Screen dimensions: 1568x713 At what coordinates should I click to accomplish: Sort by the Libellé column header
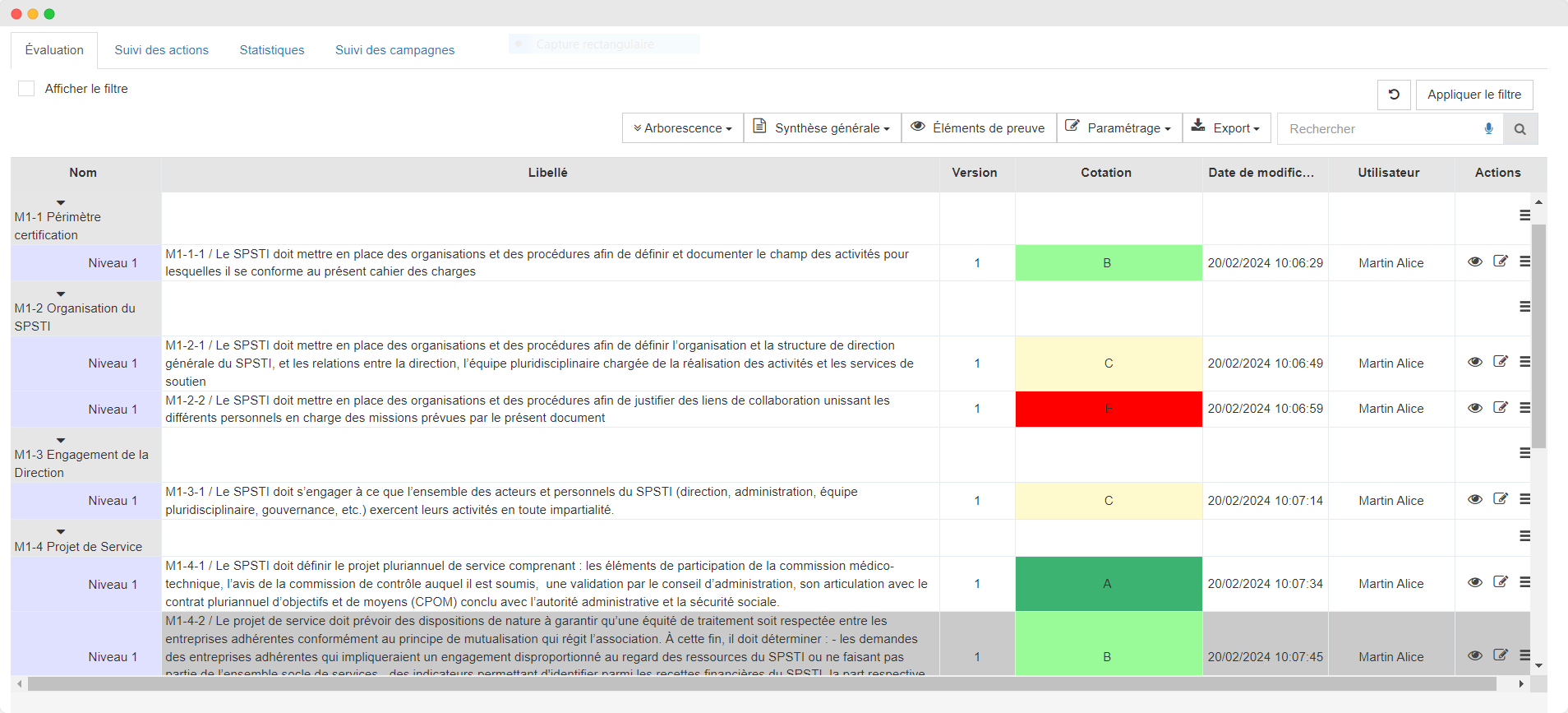(550, 173)
